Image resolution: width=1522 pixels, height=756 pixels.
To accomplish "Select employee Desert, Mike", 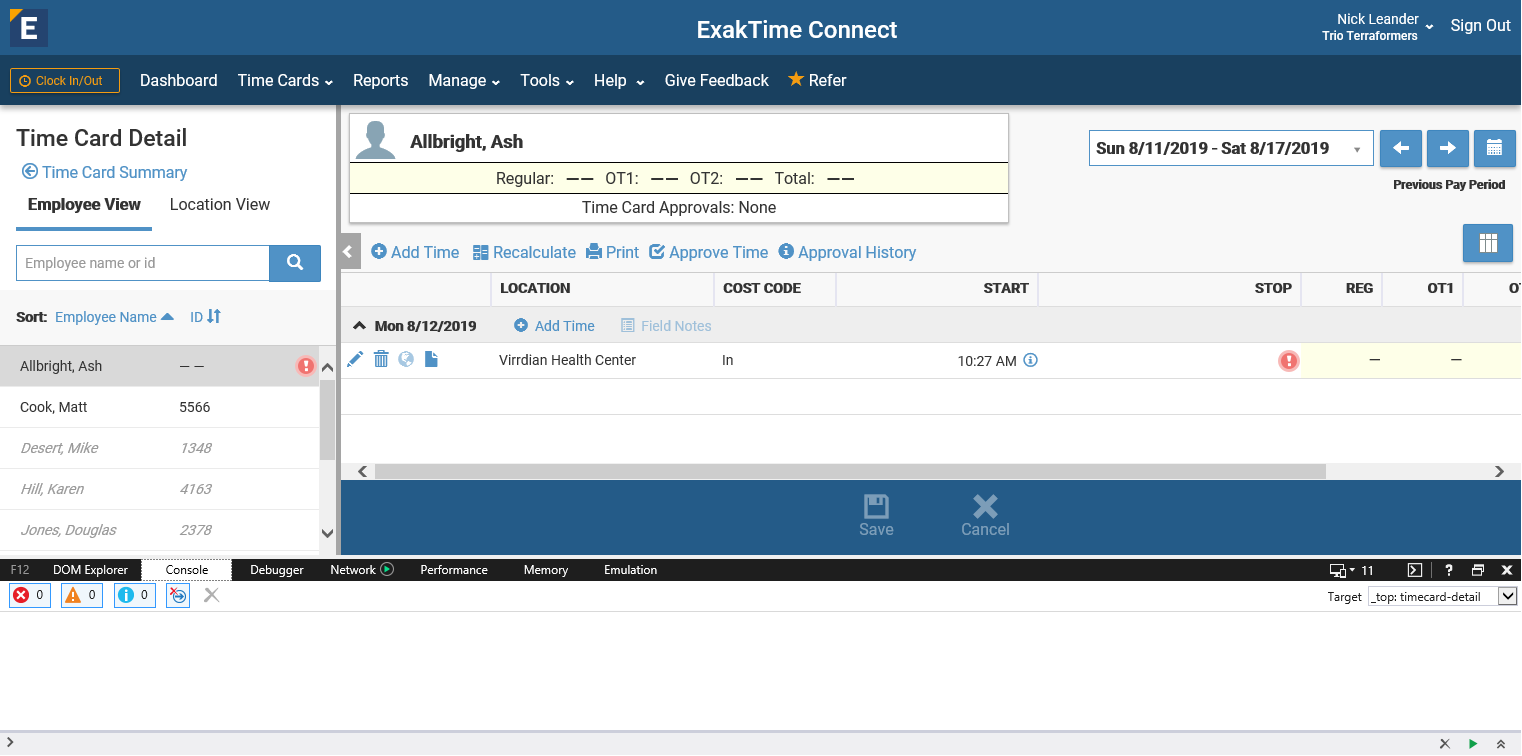I will pos(160,448).
